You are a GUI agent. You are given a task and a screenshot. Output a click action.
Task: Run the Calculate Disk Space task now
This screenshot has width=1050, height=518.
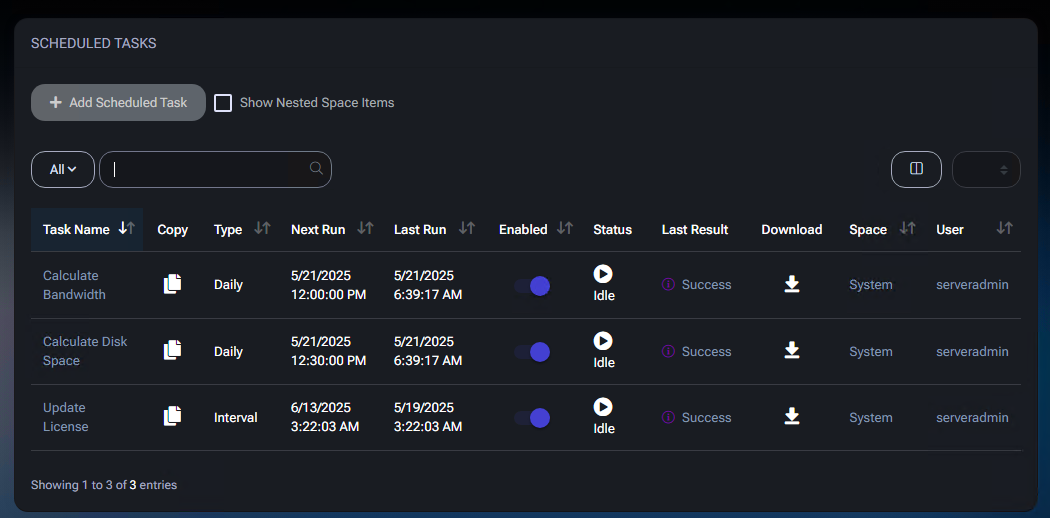603,341
